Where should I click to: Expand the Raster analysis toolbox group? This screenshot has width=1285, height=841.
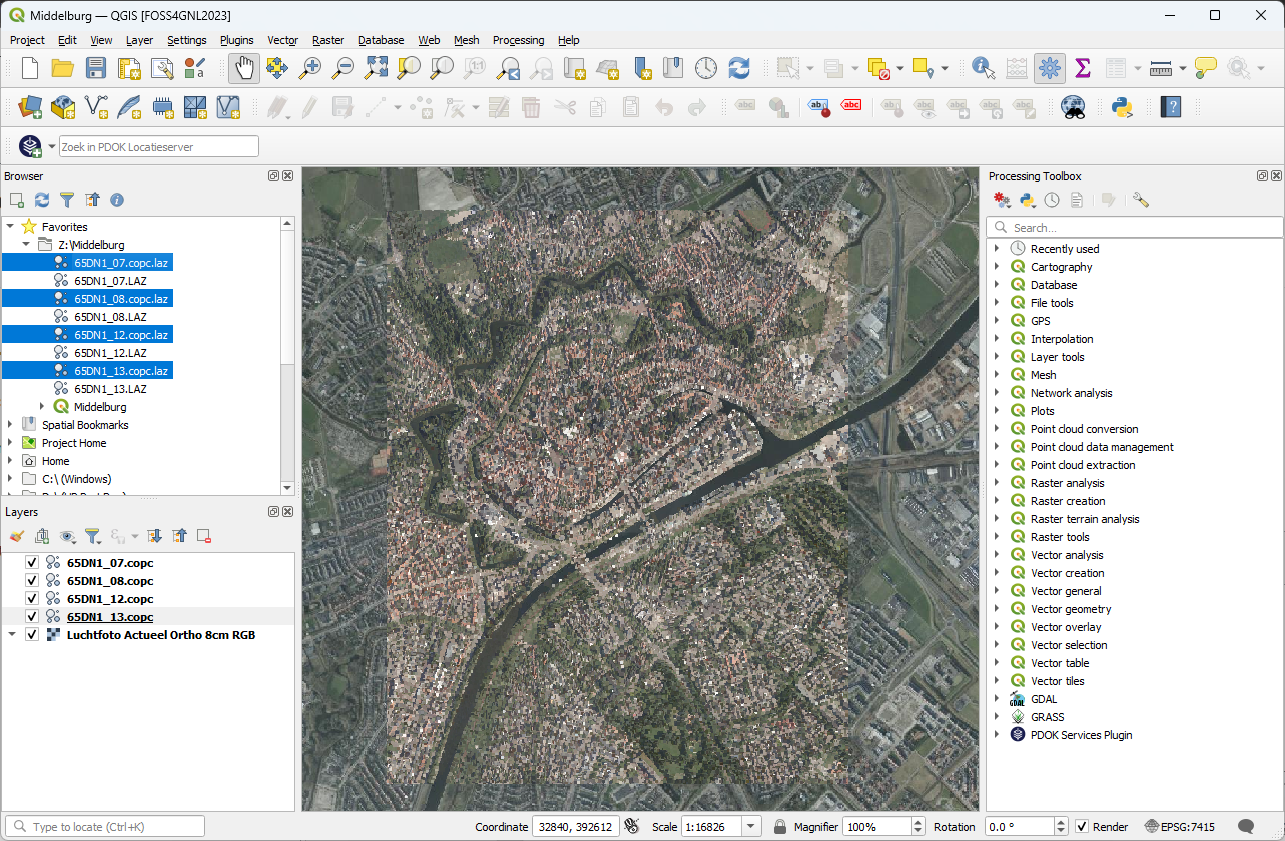point(996,482)
